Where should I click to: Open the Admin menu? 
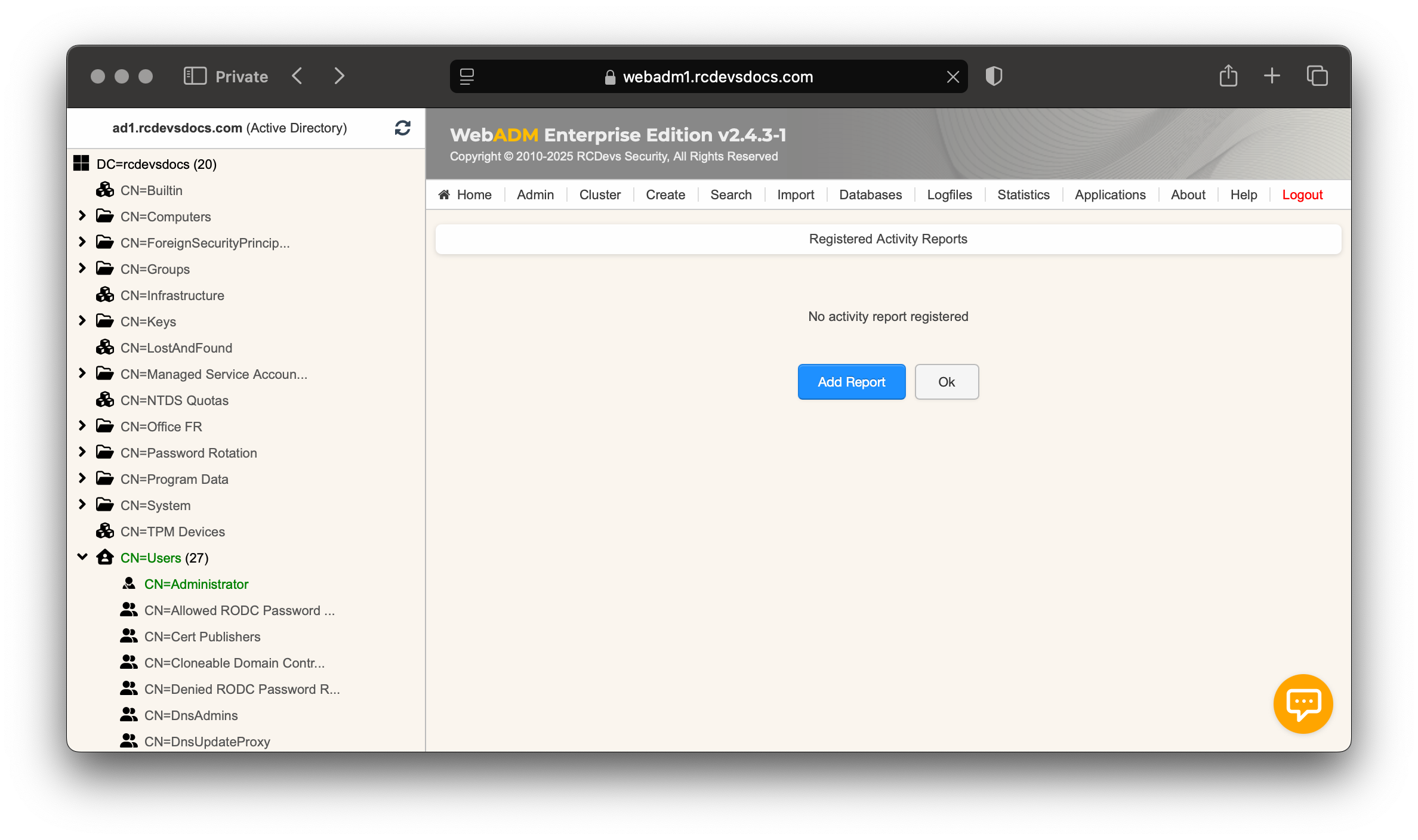[535, 194]
